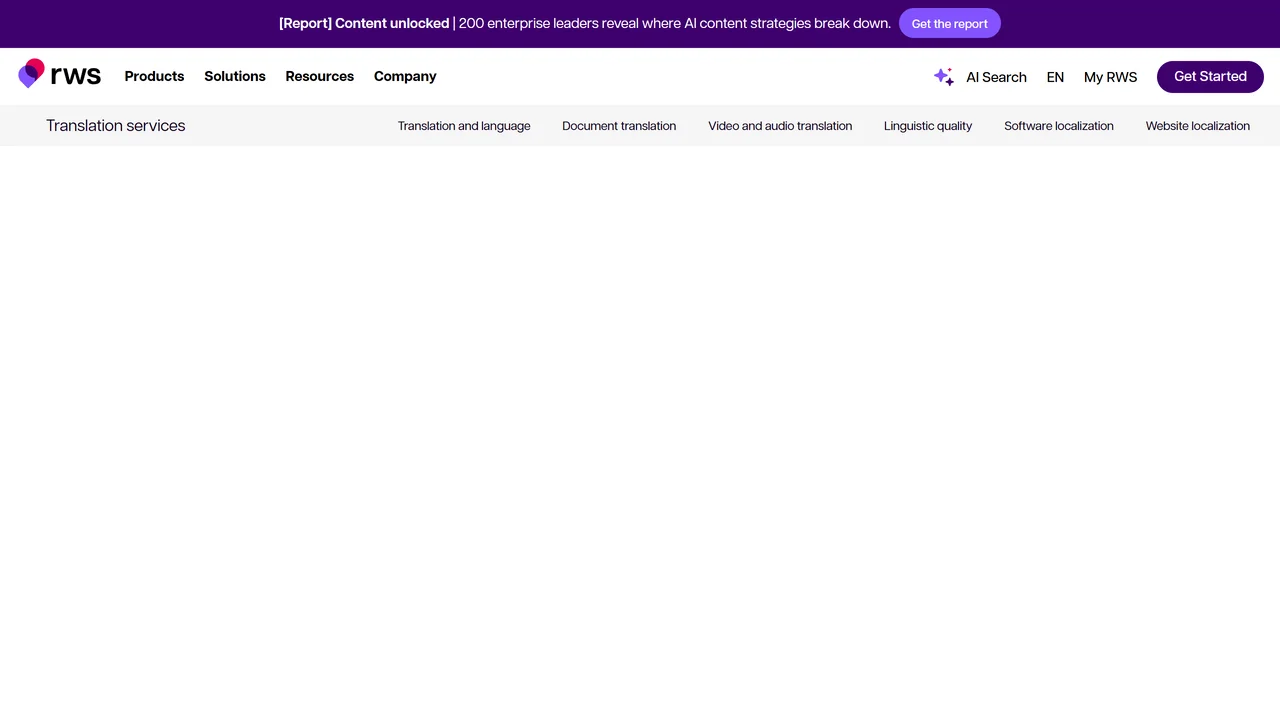Select the Linguistic quality tab
This screenshot has height=720, width=1280.
pos(928,126)
